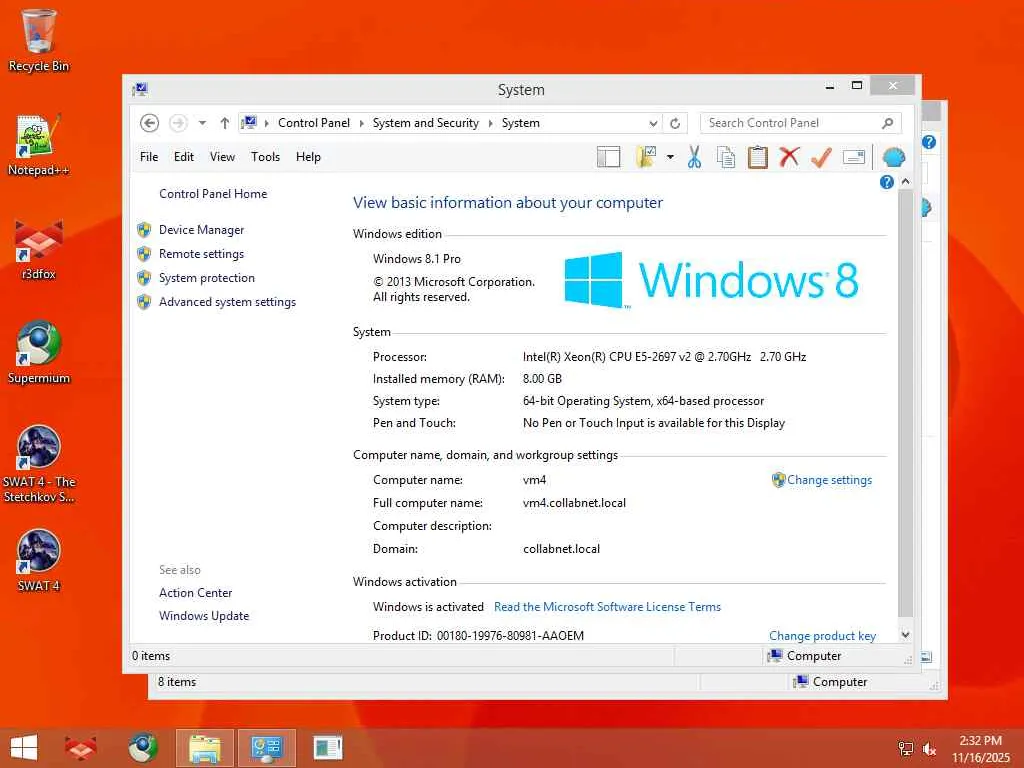The image size is (1024, 768).
Task: Click Computer in System window status bar
Action: point(805,656)
